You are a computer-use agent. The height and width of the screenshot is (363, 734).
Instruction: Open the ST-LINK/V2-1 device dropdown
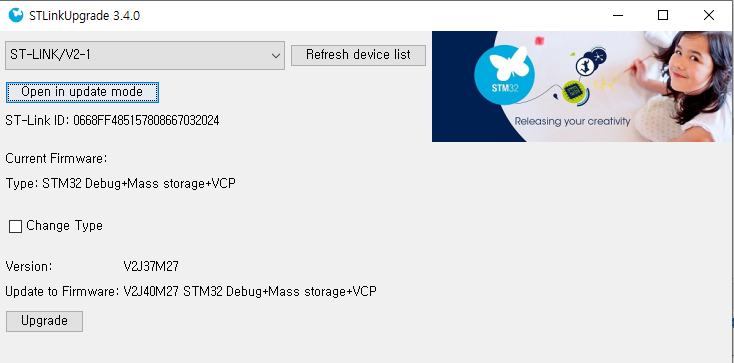[145, 55]
